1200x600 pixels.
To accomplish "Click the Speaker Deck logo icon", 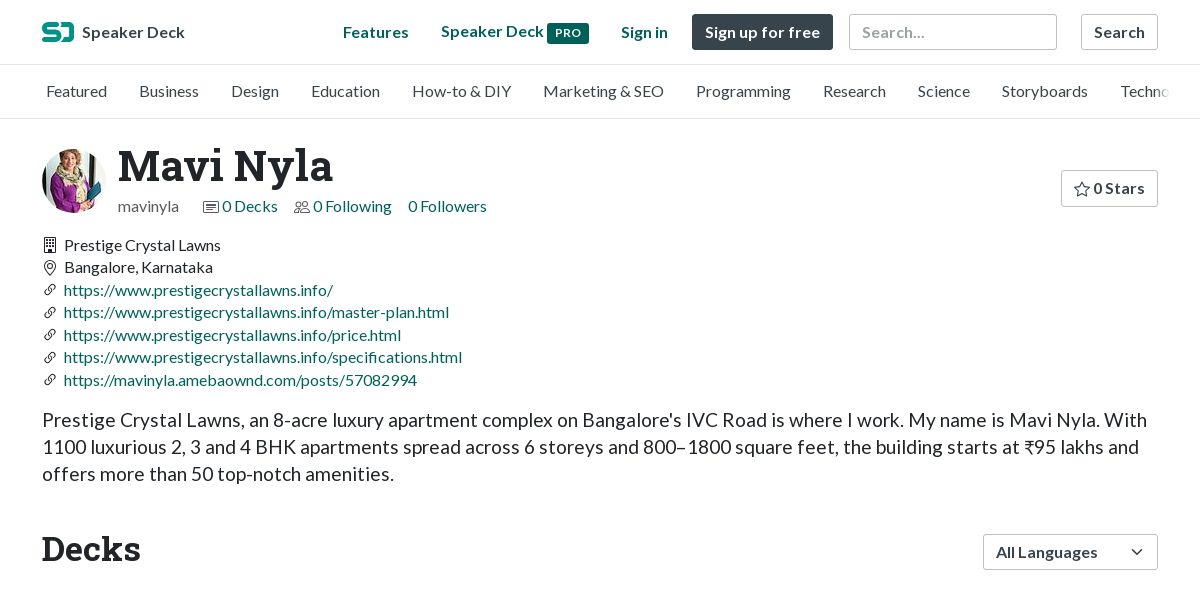I will [x=58, y=32].
